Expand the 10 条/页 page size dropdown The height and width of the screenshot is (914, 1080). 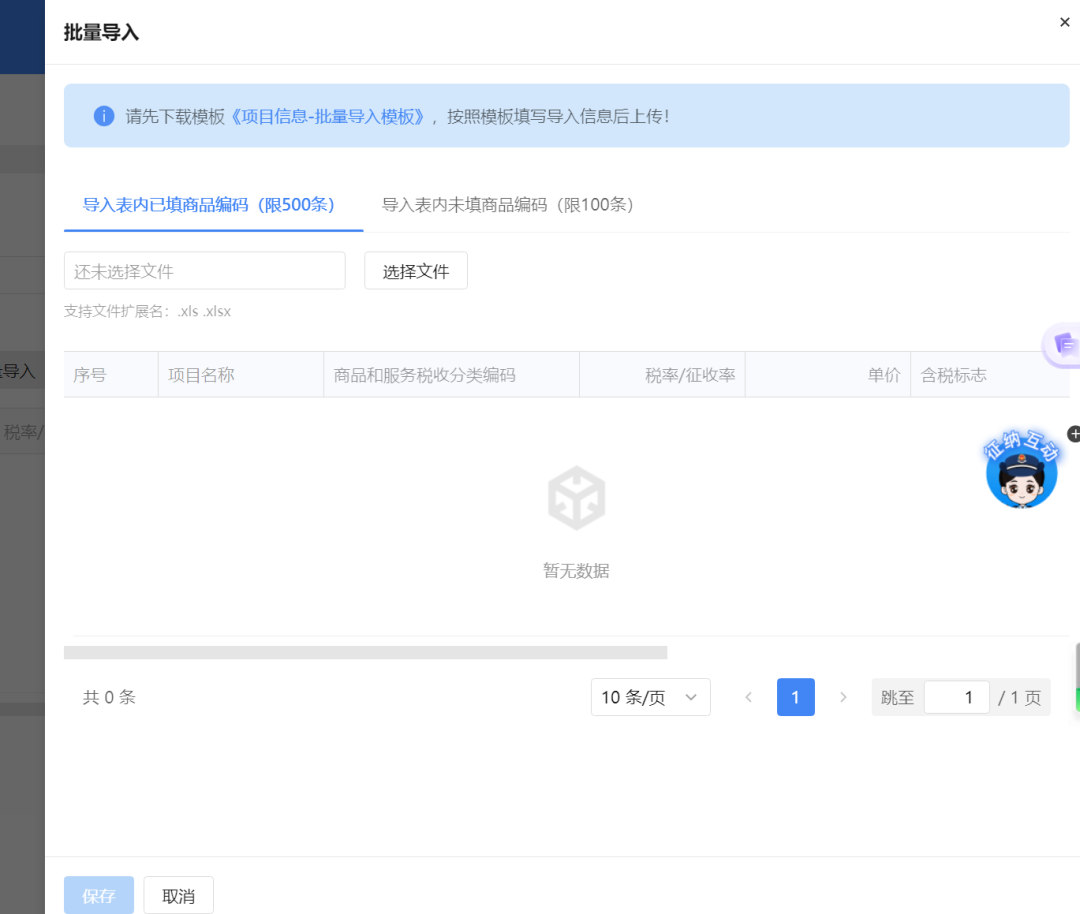[650, 697]
